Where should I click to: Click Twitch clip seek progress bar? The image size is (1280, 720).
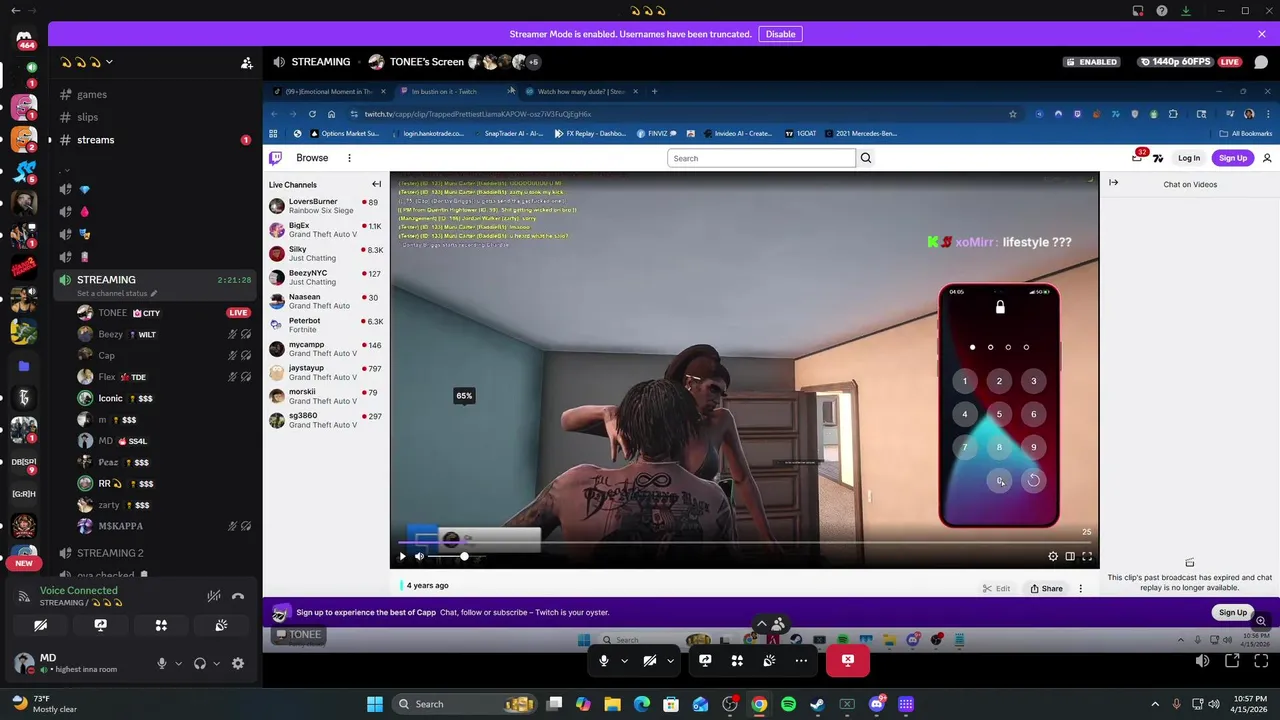pyautogui.click(x=744, y=544)
